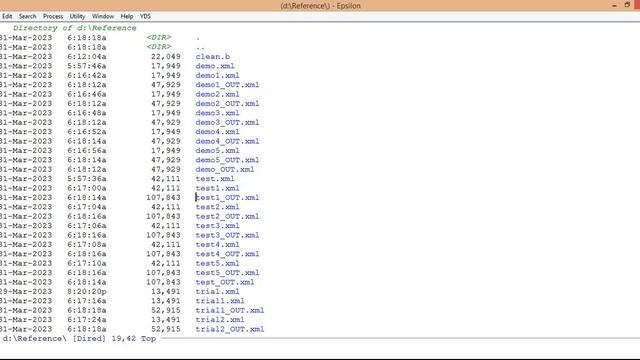The image size is (640, 360).
Task: Open the YDS menu
Action: coord(145,16)
